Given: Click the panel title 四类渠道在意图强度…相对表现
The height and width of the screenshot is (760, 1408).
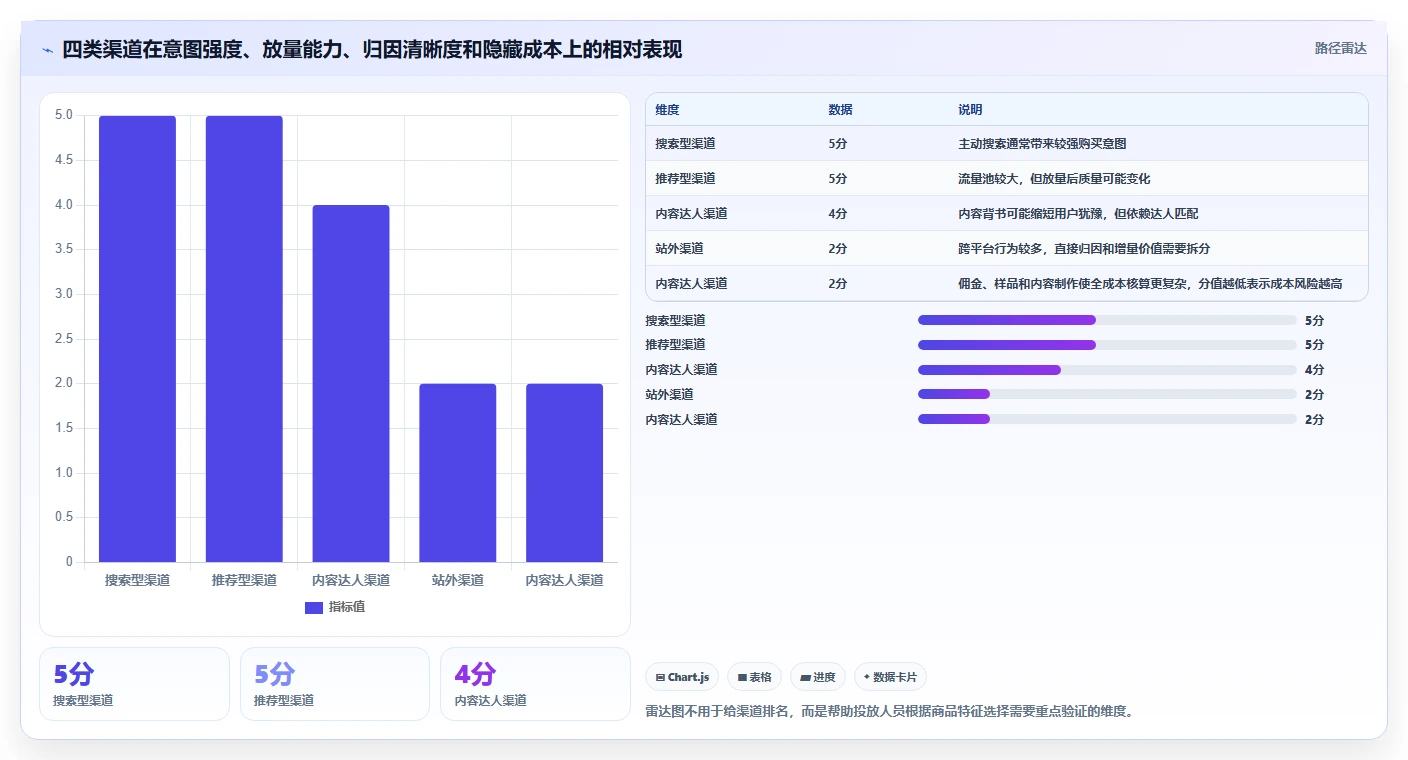Looking at the screenshot, I should coord(372,50).
